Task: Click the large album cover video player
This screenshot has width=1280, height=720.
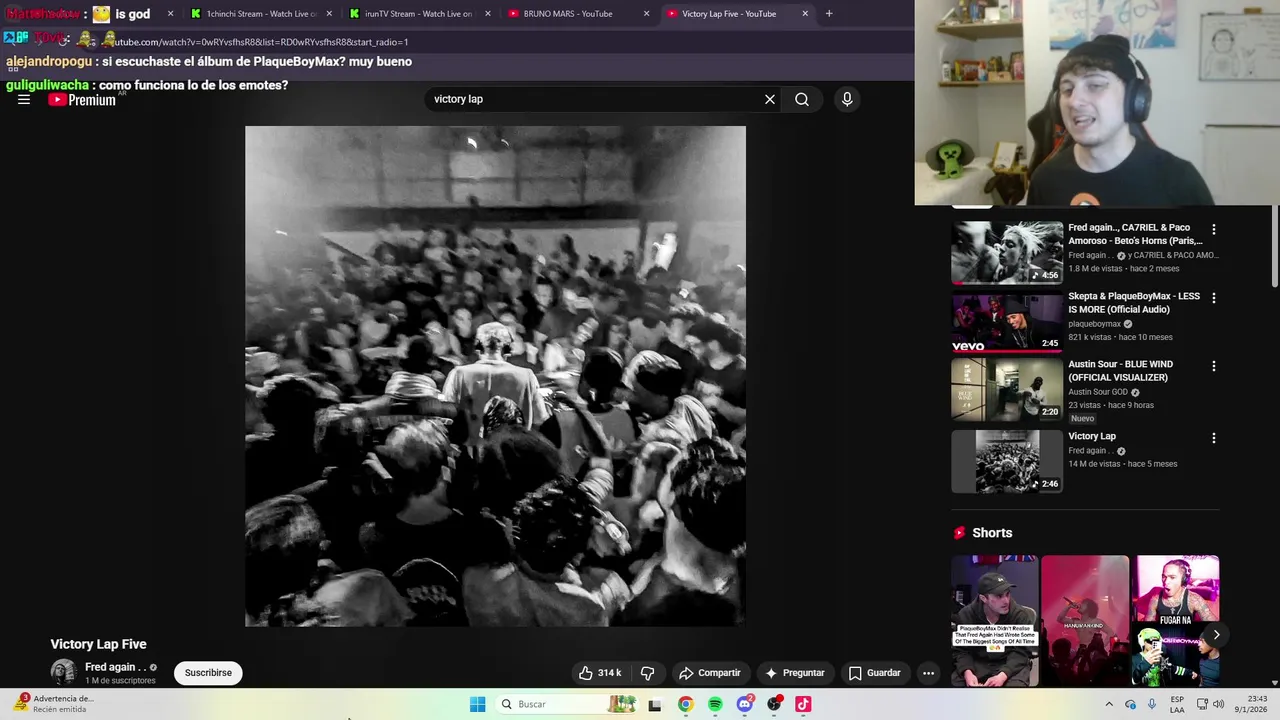Action: tap(495, 376)
